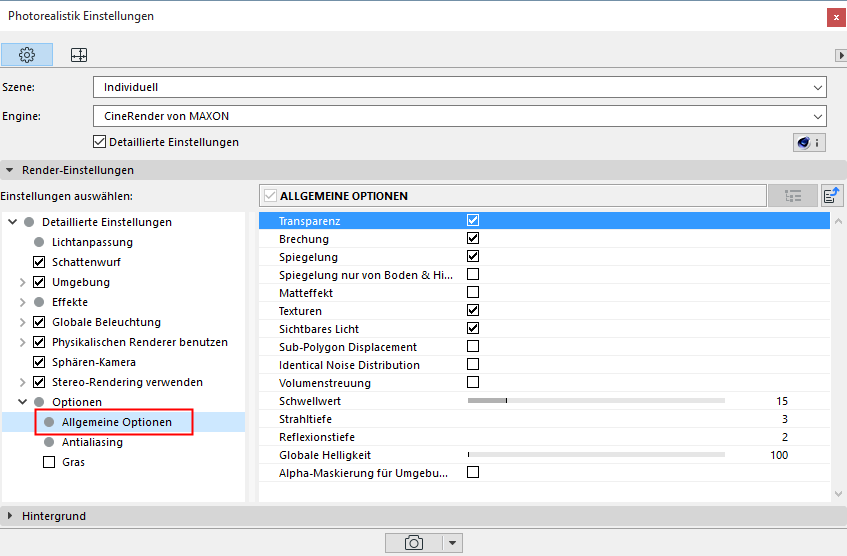Toggle the Brechung option checkbox
This screenshot has width=847, height=556.
473,238
